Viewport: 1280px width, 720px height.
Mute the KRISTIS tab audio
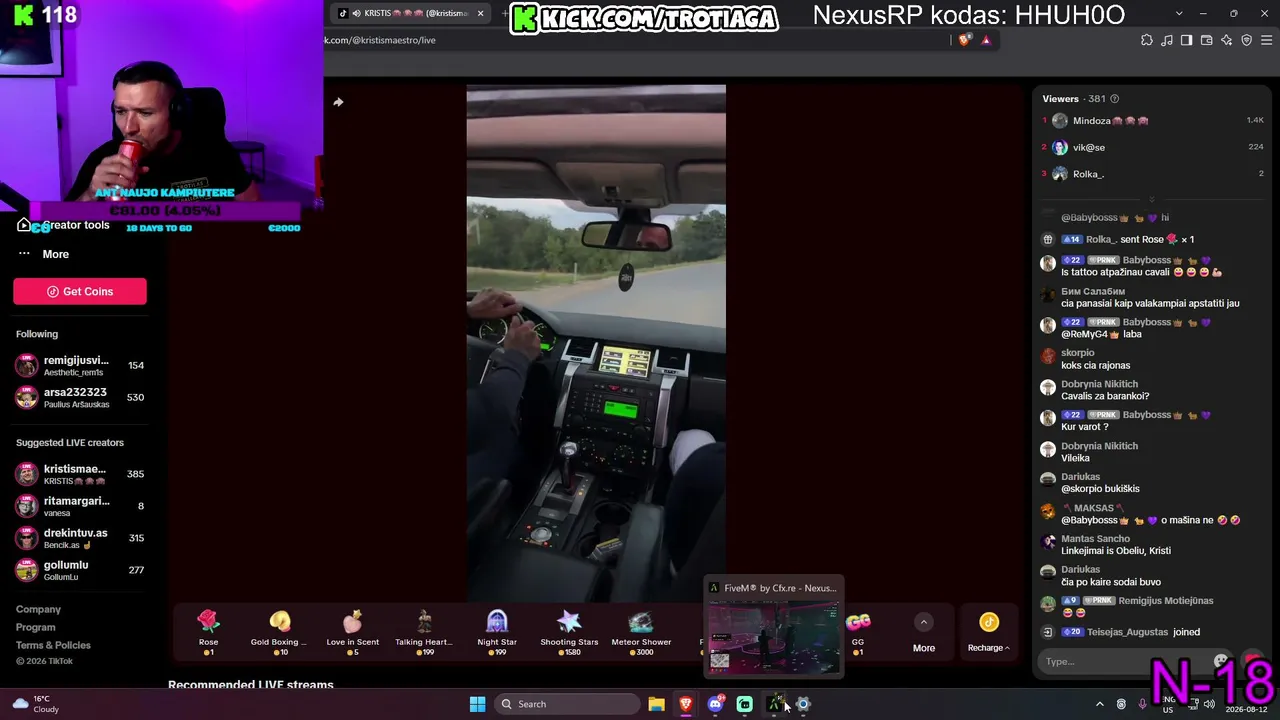357,13
